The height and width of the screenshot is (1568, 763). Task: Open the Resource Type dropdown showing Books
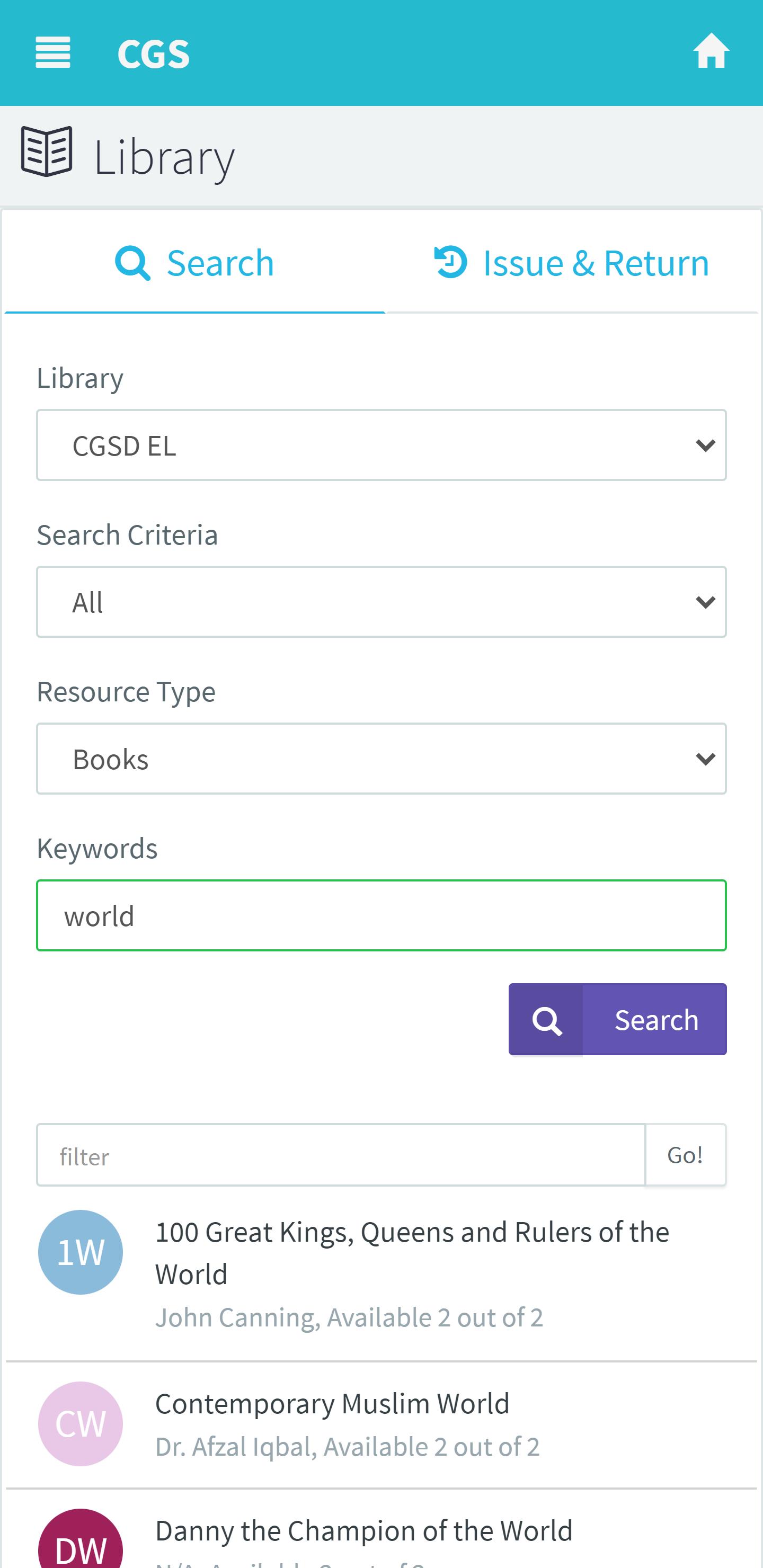click(381, 759)
